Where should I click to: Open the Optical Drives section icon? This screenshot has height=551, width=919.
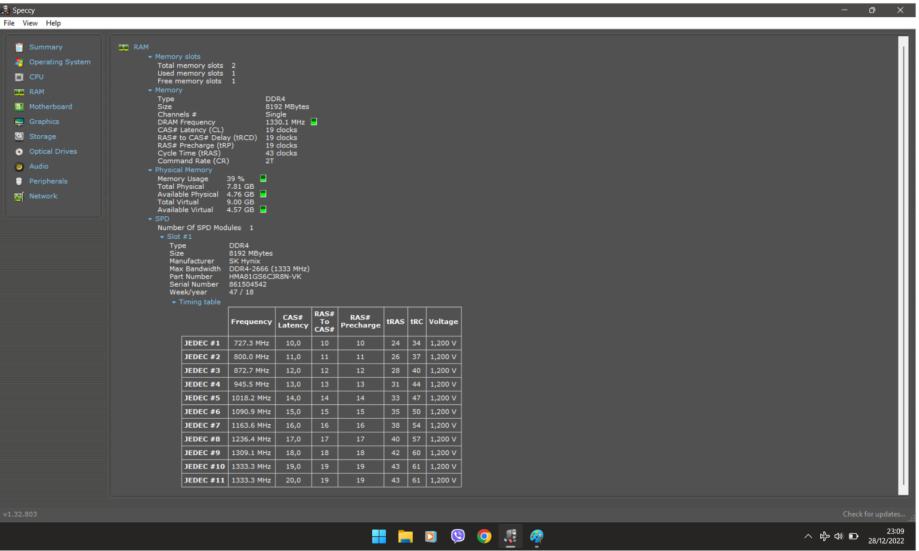pos(19,152)
